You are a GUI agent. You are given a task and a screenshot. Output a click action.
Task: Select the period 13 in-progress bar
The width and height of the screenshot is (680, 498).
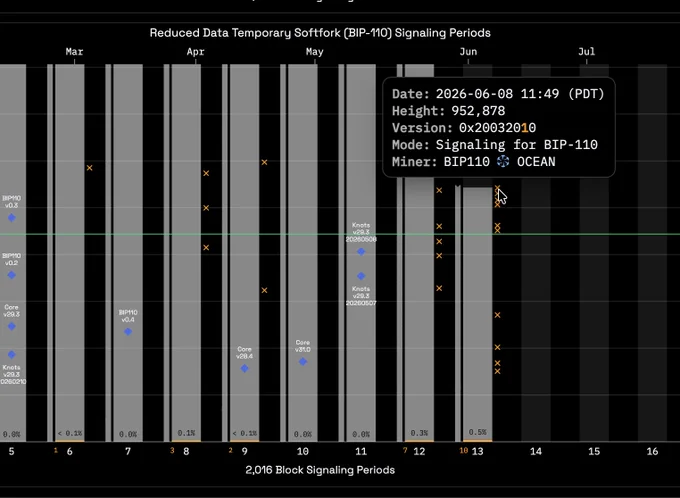tap(477, 314)
